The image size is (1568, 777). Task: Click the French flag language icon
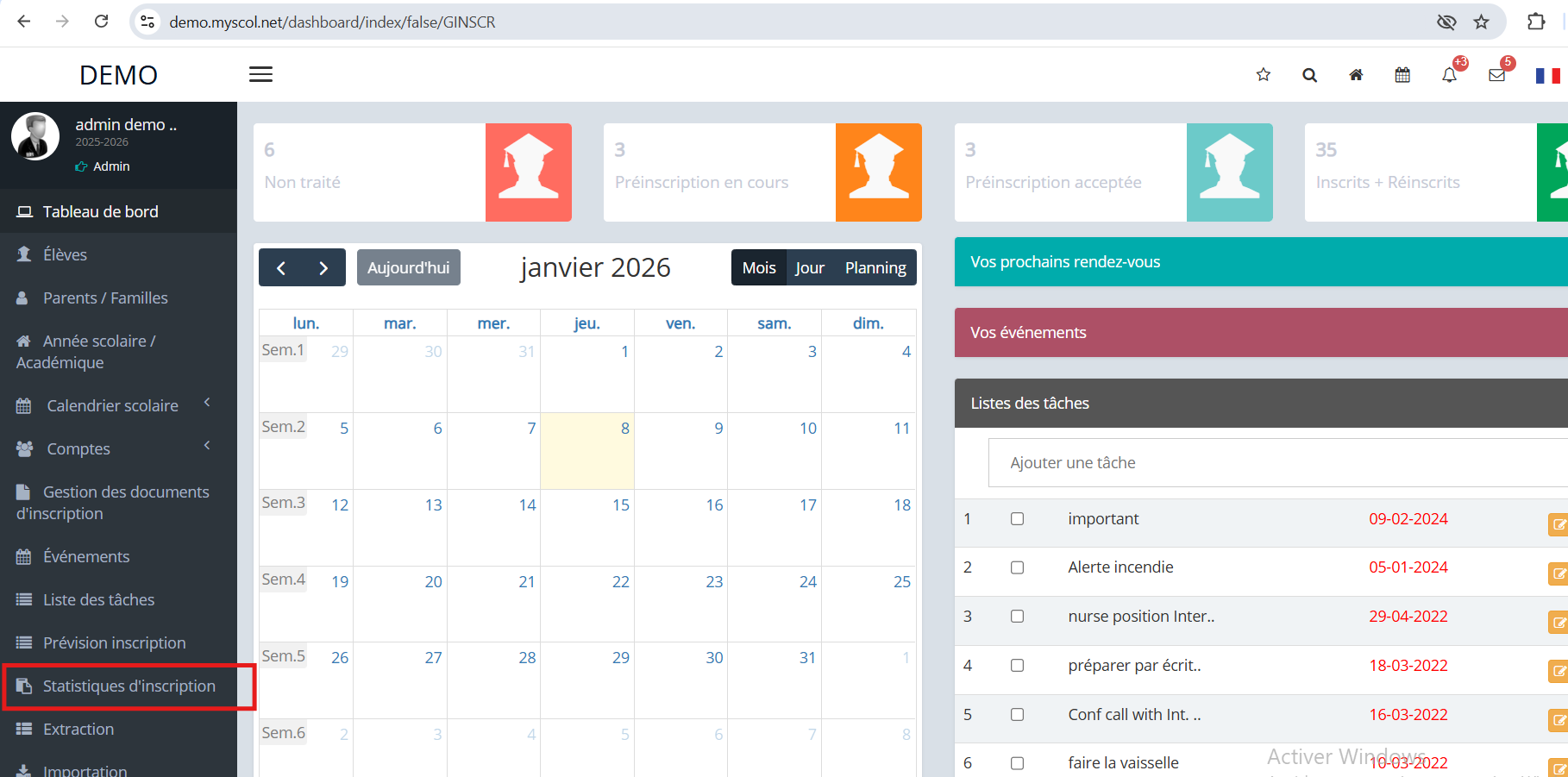pyautogui.click(x=1547, y=76)
